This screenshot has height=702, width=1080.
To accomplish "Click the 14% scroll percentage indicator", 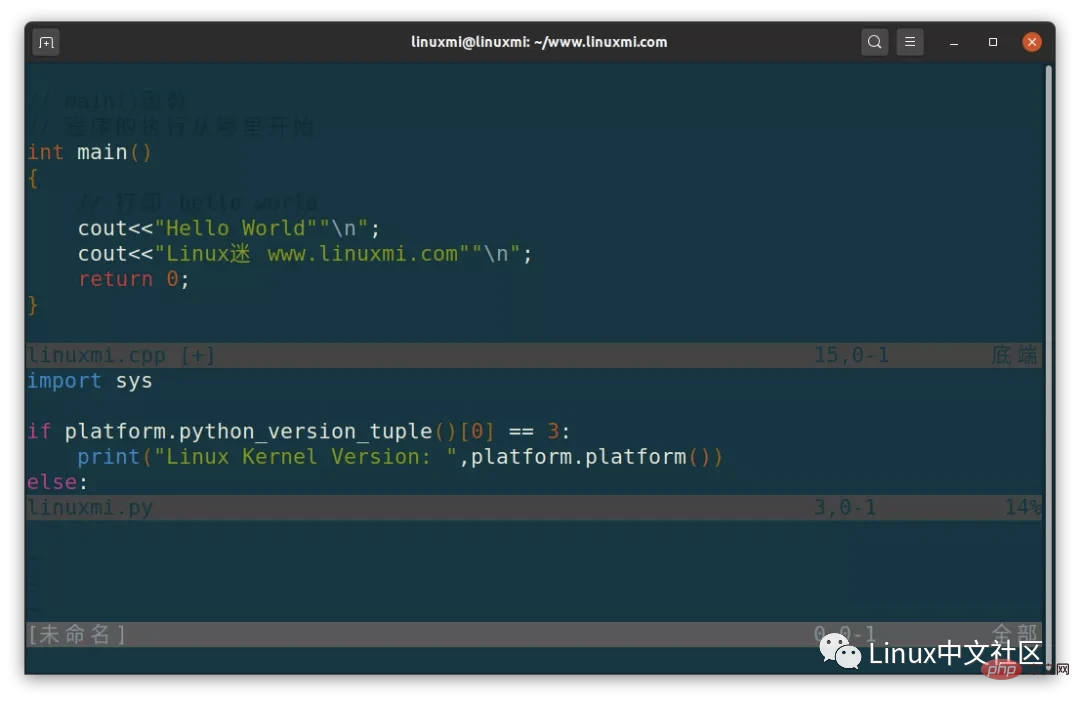I will pyautogui.click(x=1023, y=508).
